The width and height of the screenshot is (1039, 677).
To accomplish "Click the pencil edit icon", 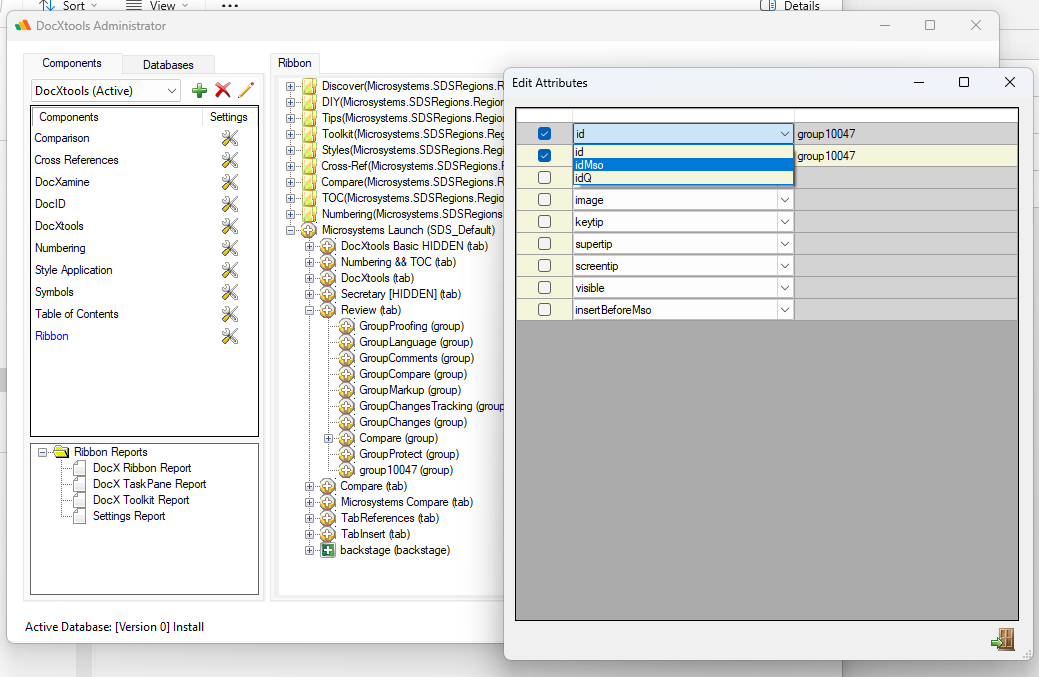I will (x=246, y=90).
